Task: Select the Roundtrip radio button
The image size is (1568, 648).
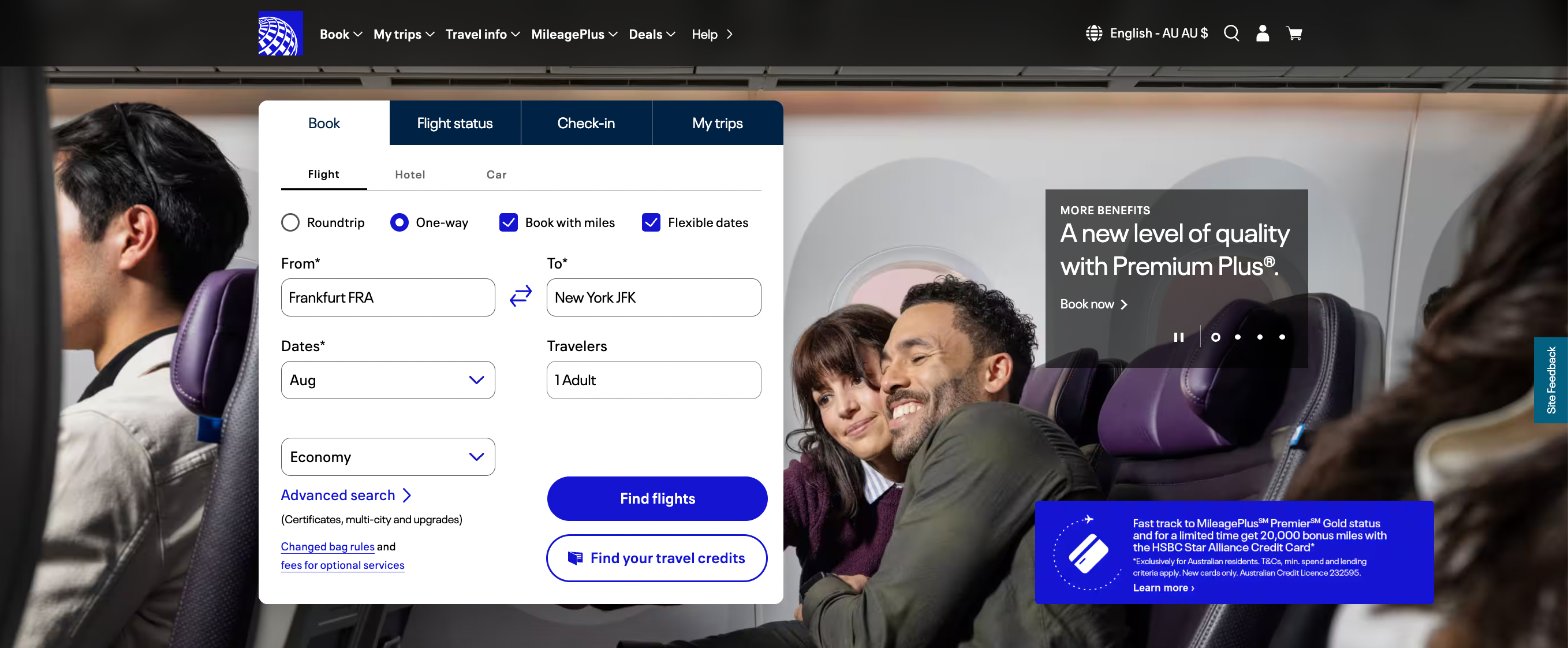Action: pyautogui.click(x=290, y=222)
